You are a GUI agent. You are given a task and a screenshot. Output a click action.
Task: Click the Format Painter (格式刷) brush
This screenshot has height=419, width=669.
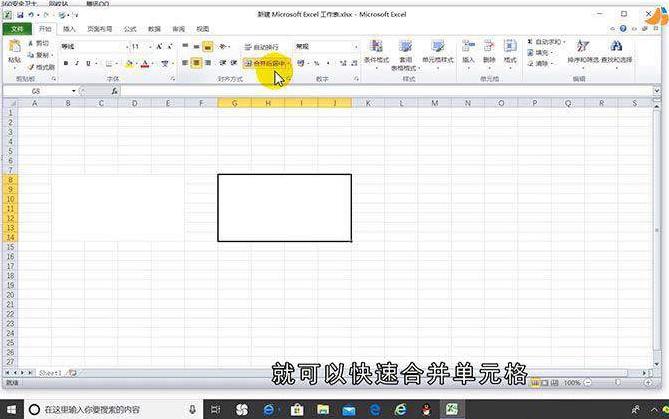31,67
